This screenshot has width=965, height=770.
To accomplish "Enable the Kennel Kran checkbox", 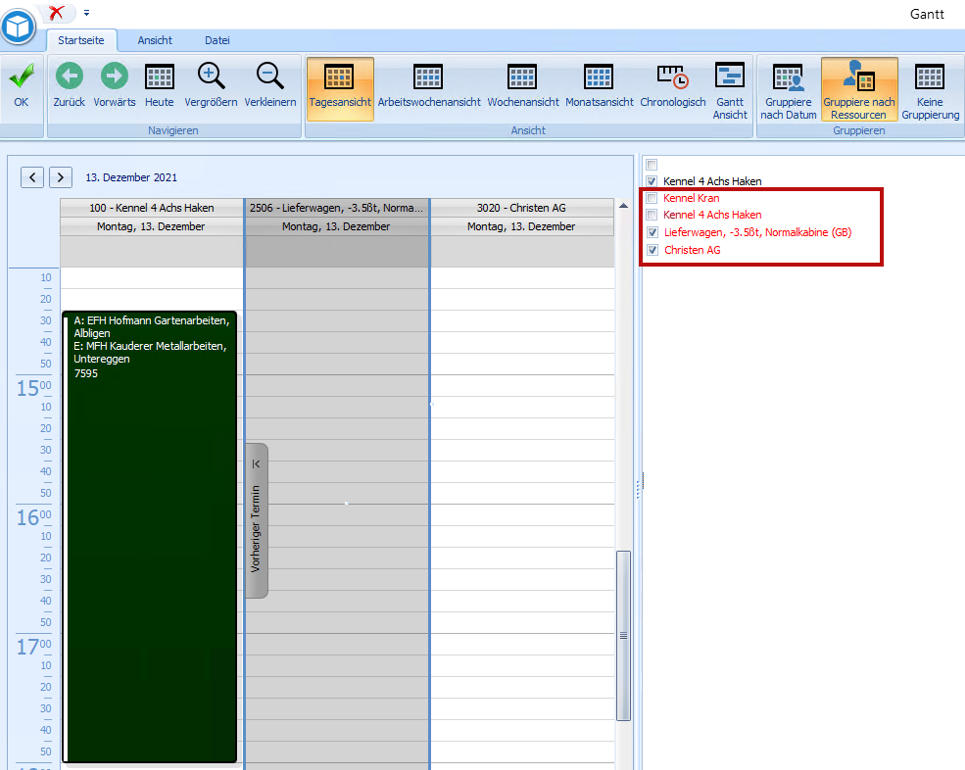I will click(652, 198).
